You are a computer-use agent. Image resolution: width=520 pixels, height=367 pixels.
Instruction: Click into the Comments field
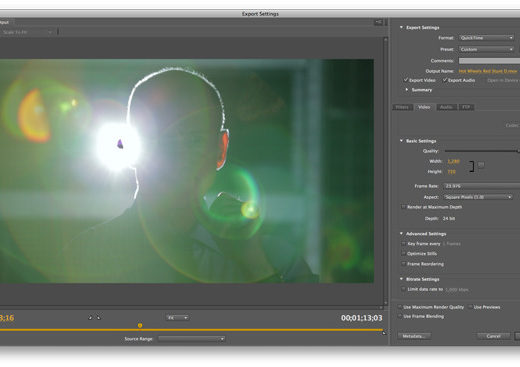[x=489, y=61]
